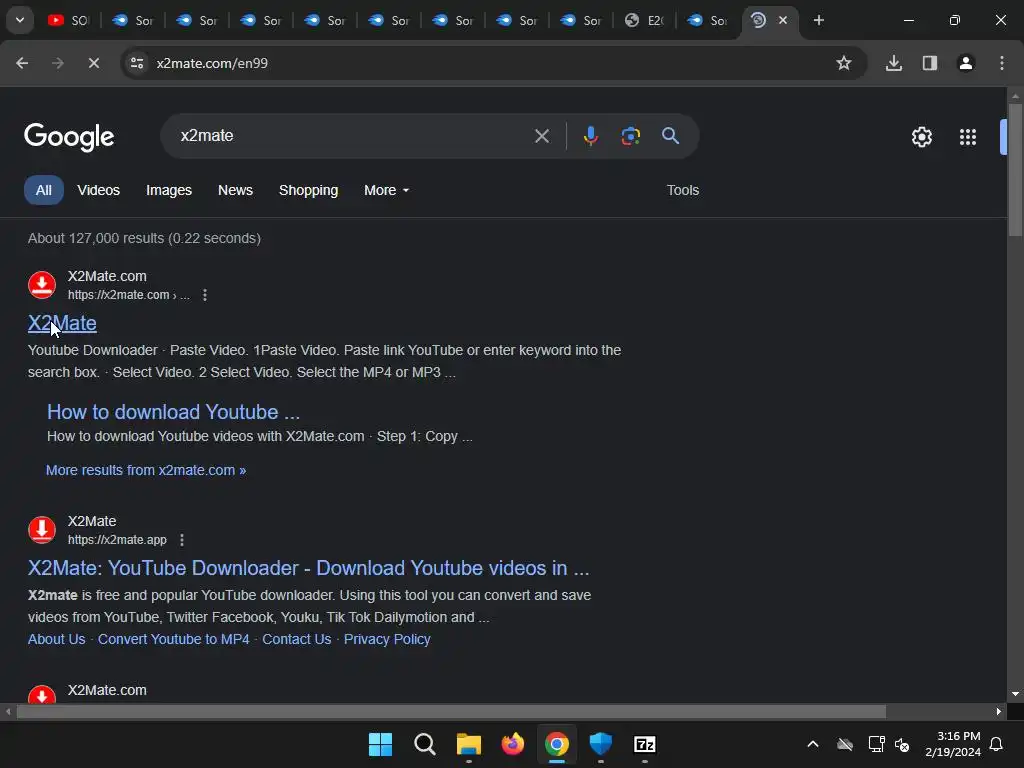Open Windows Security shield in taskbar
This screenshot has height=768, width=1024.
(x=601, y=744)
